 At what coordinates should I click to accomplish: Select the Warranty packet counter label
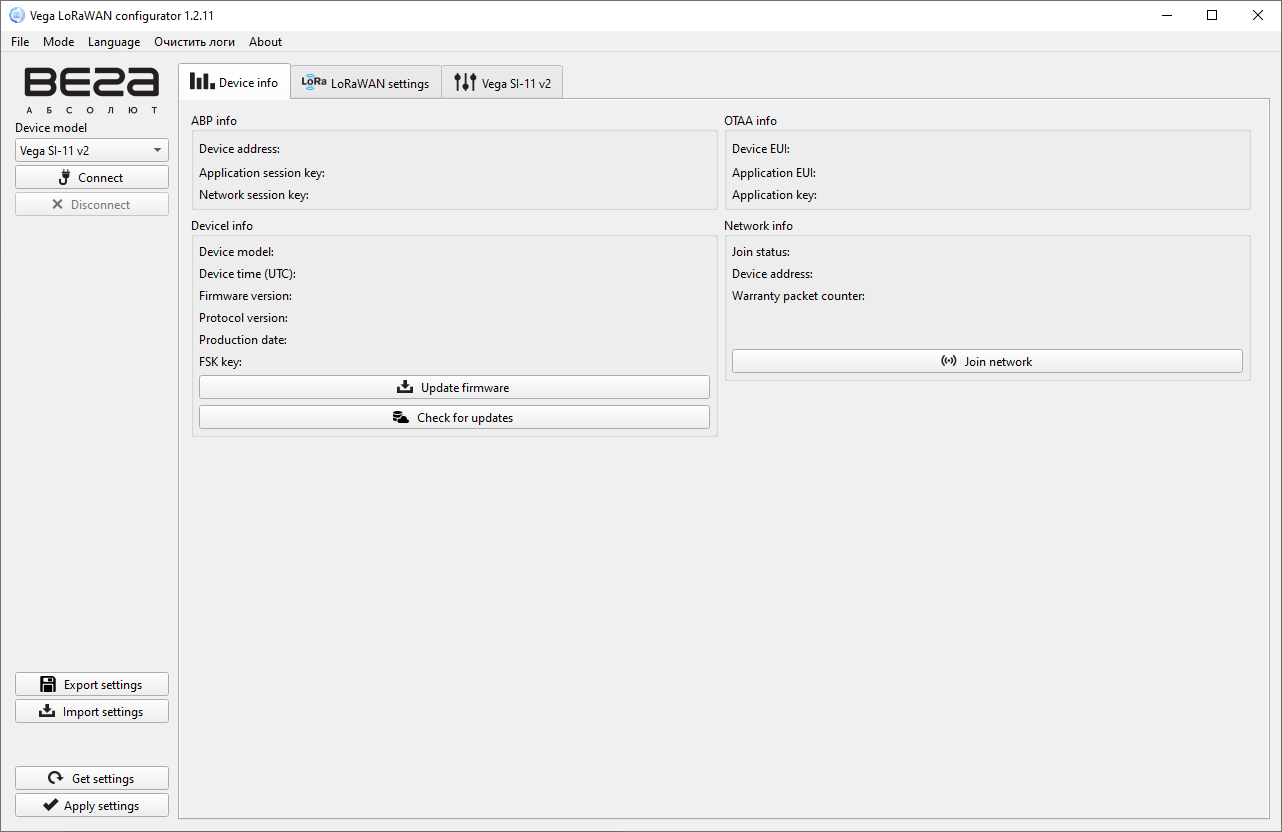point(798,296)
